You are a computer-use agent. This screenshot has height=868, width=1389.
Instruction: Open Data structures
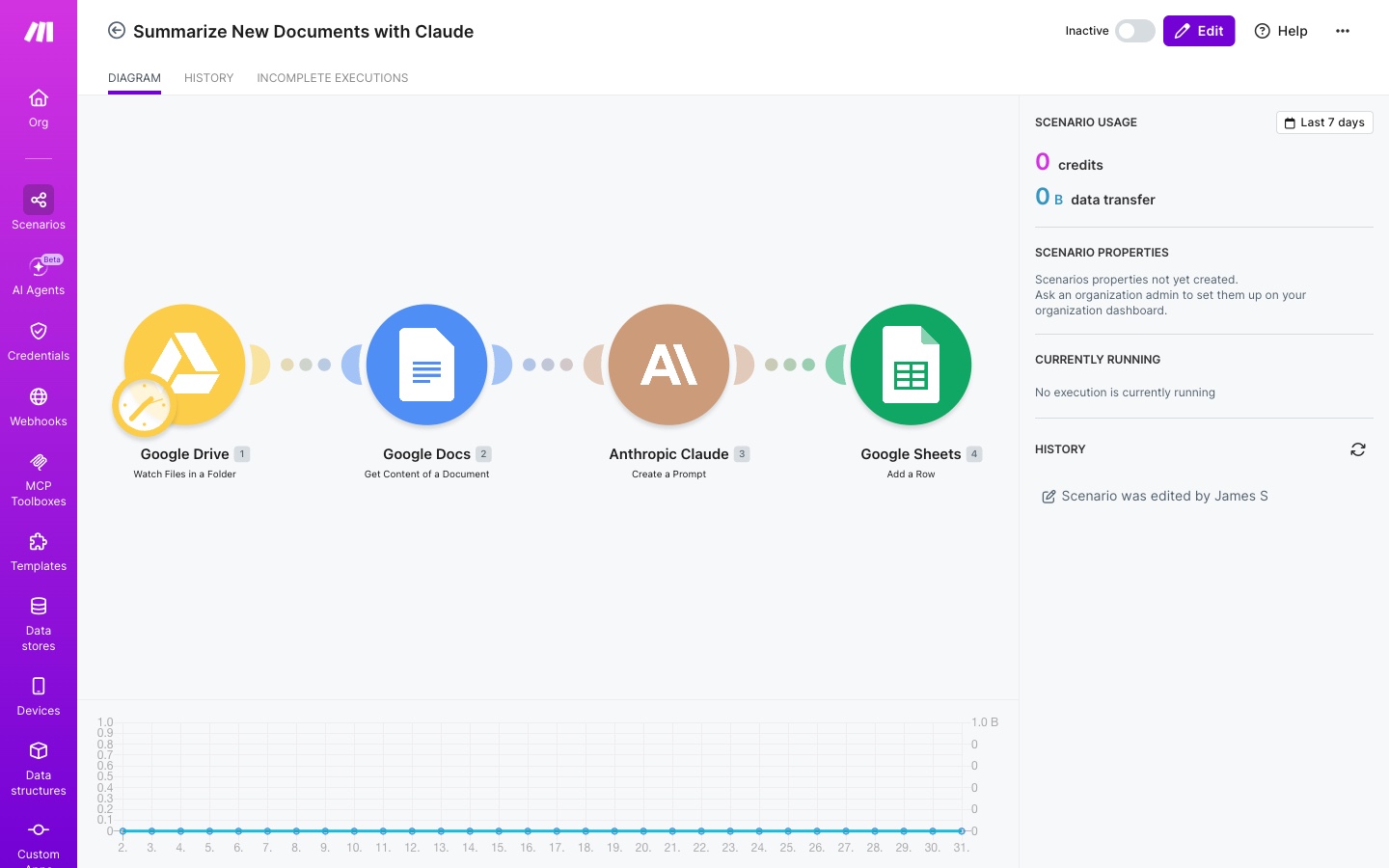[x=39, y=769]
